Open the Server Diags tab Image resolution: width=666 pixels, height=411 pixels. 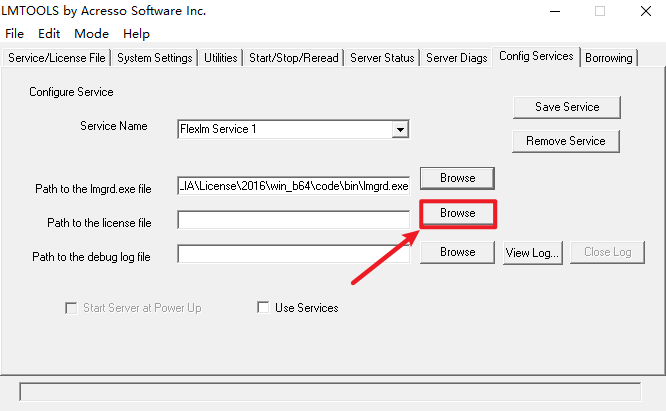click(456, 58)
